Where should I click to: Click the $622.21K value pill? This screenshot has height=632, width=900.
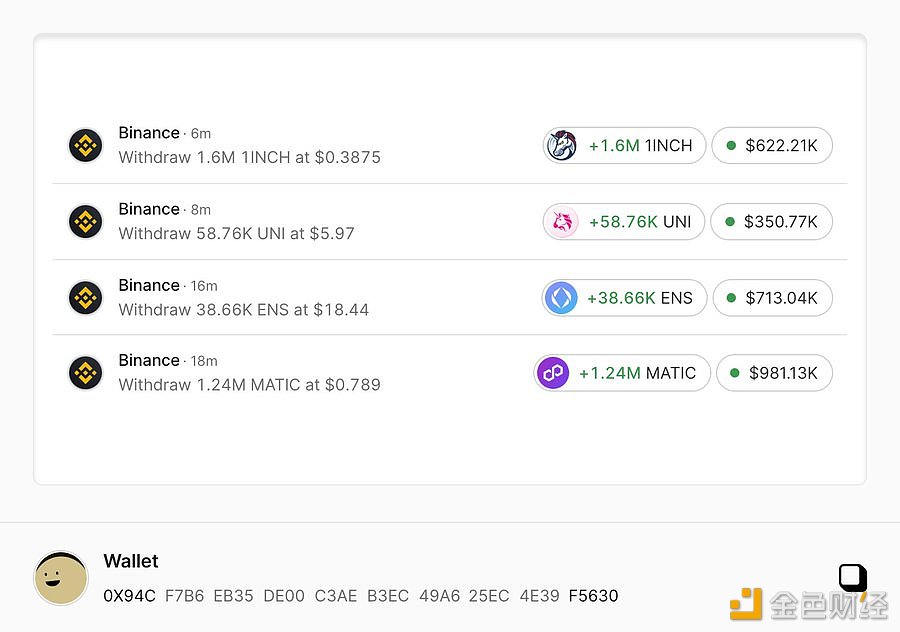point(772,145)
